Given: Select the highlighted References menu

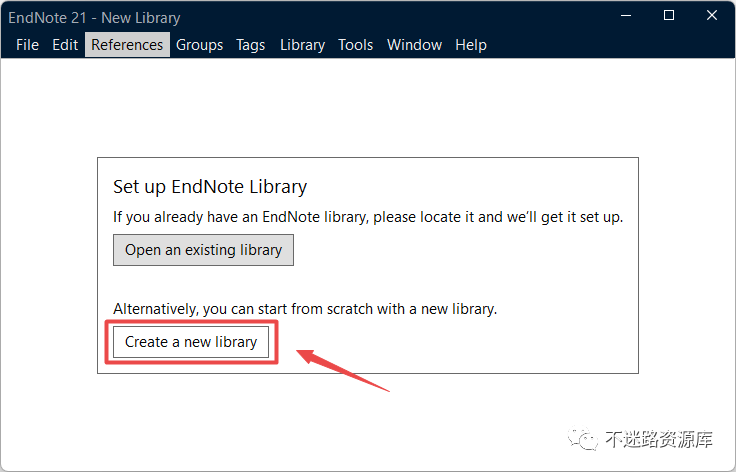Looking at the screenshot, I should click(127, 45).
